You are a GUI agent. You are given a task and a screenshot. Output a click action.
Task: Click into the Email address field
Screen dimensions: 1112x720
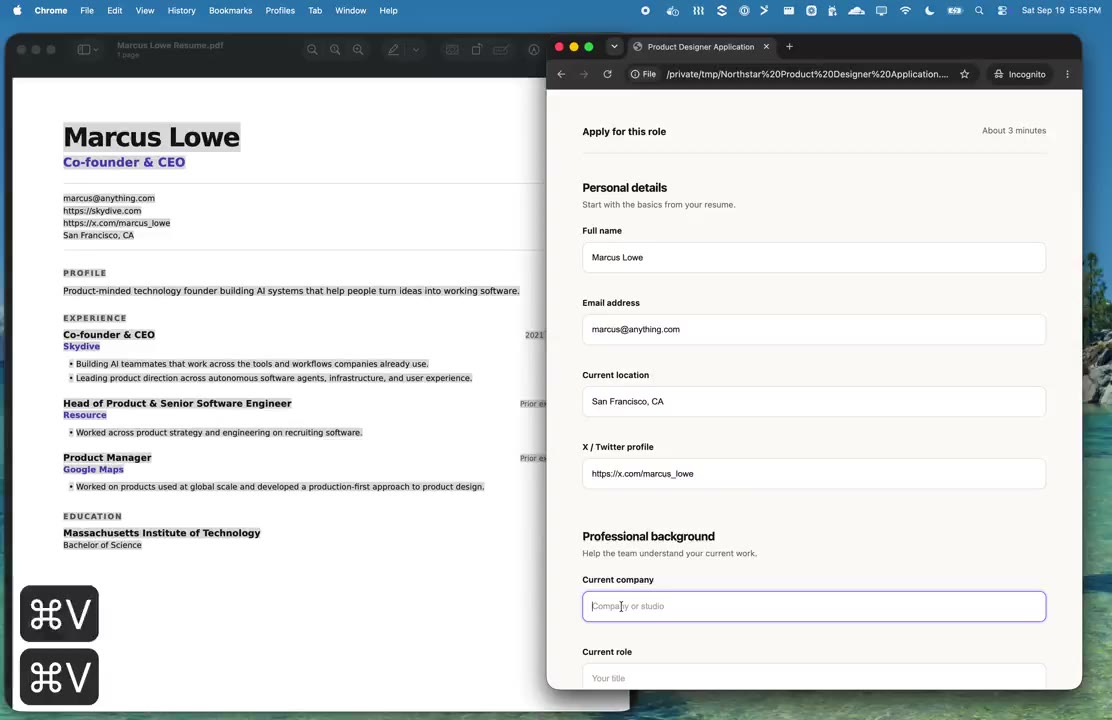pyautogui.click(x=813, y=329)
